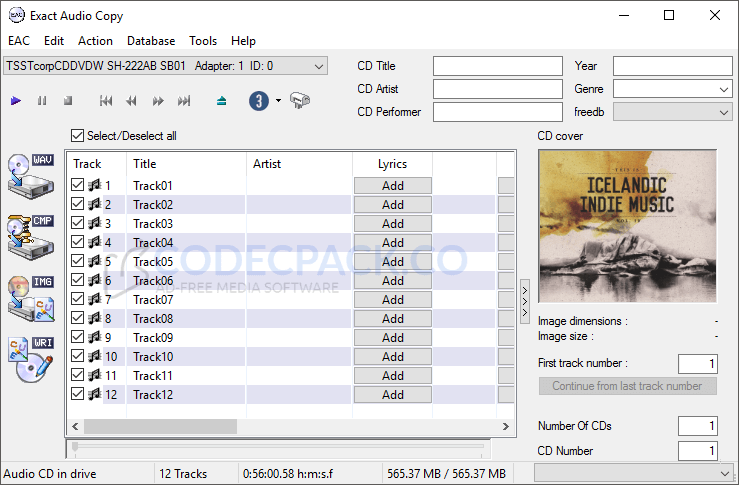
Task: Uncheck track 11 checkbox
Action: click(x=77, y=375)
